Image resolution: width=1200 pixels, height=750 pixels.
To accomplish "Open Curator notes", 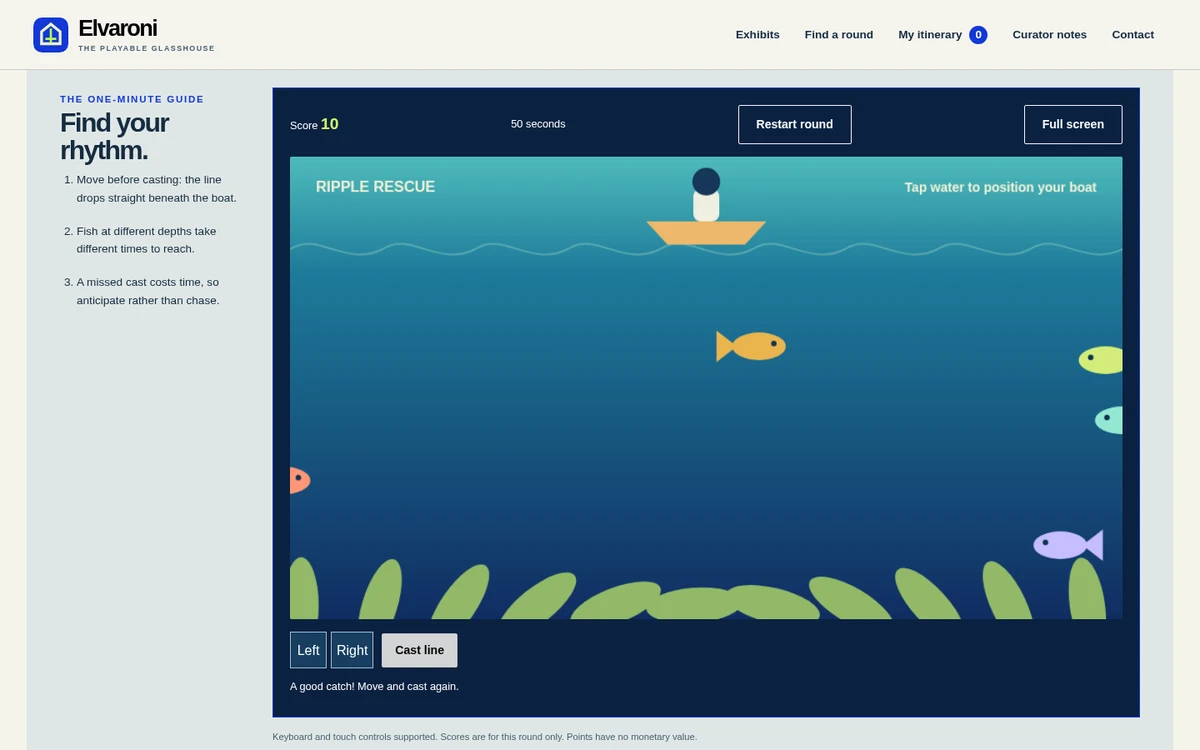I will coord(1049,35).
